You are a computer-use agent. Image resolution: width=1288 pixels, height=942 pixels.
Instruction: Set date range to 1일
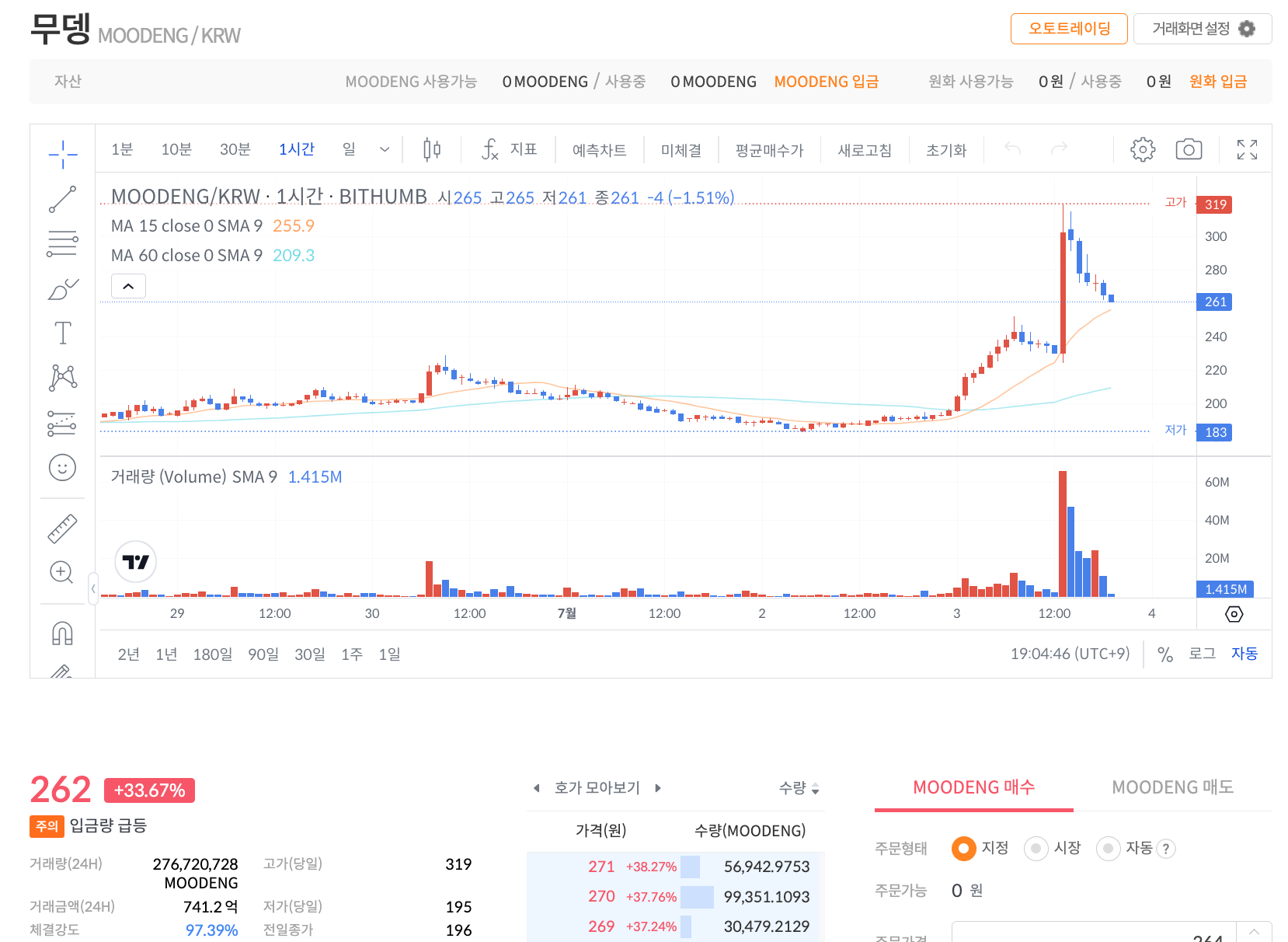coord(389,654)
